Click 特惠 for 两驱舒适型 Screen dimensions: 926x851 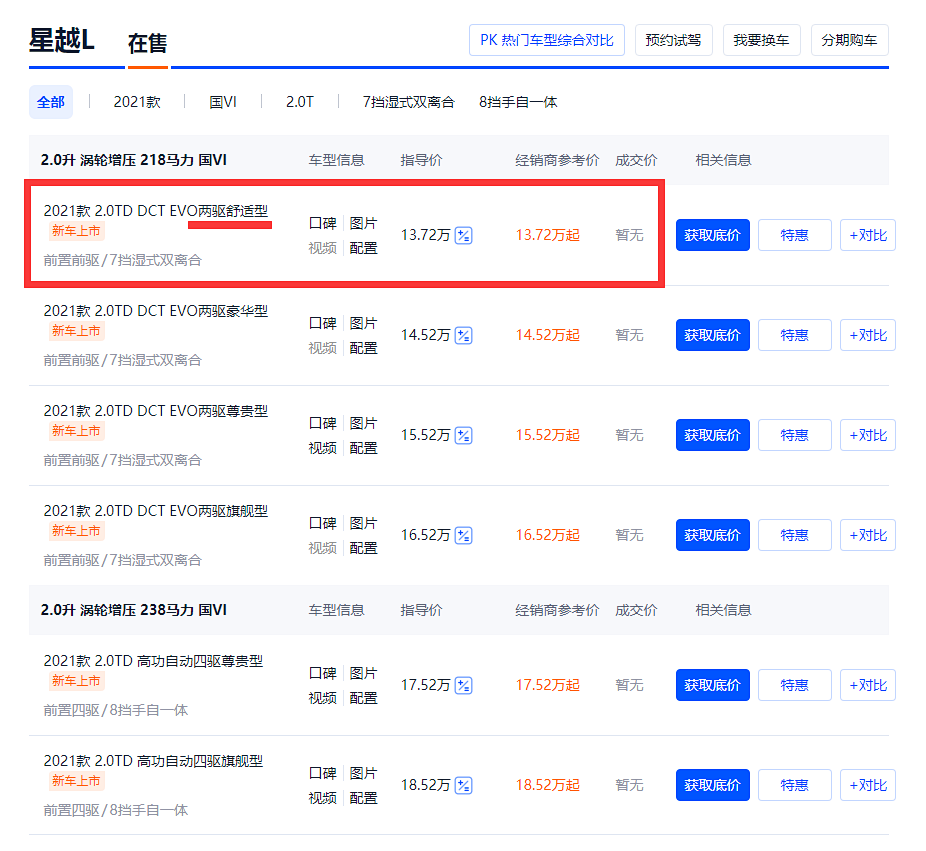795,235
